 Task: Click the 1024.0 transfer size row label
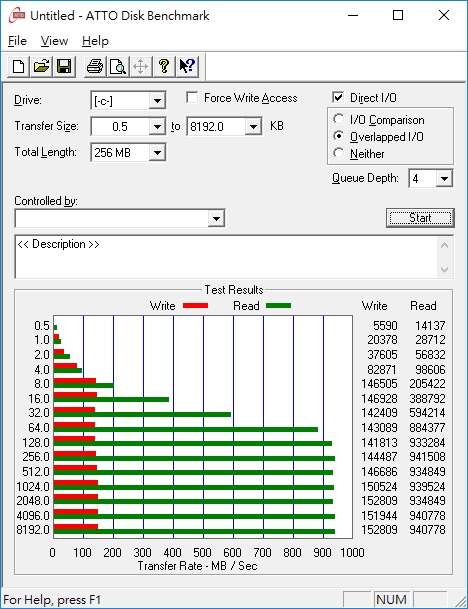[33, 486]
